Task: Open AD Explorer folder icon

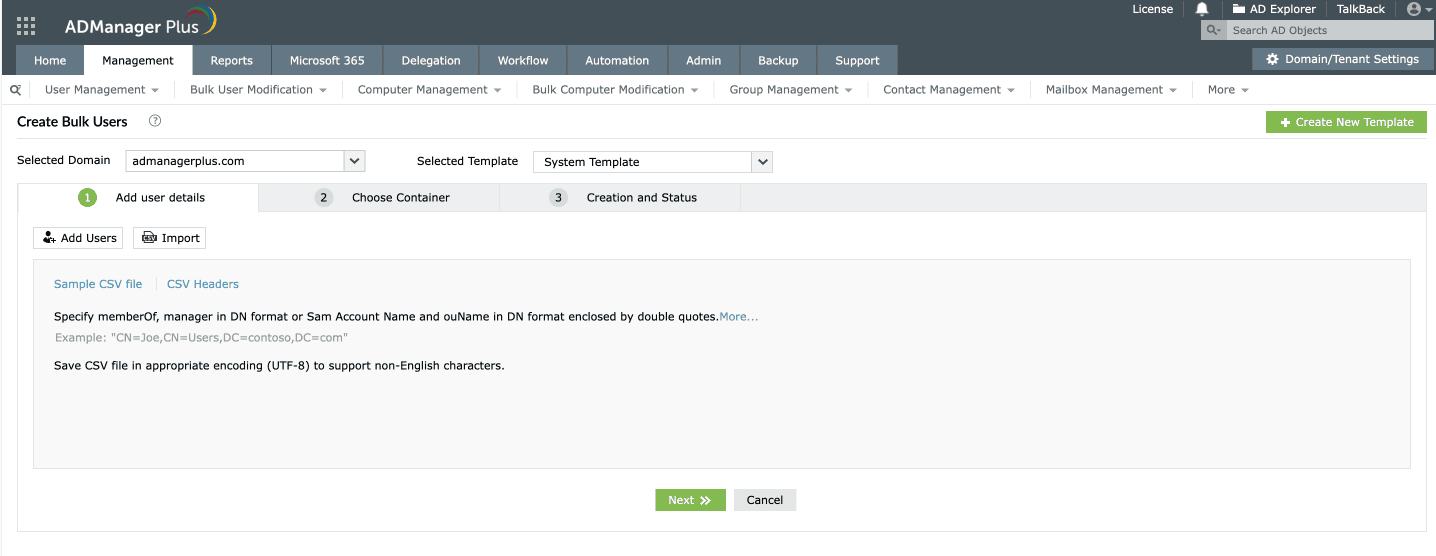Action: [x=1239, y=9]
